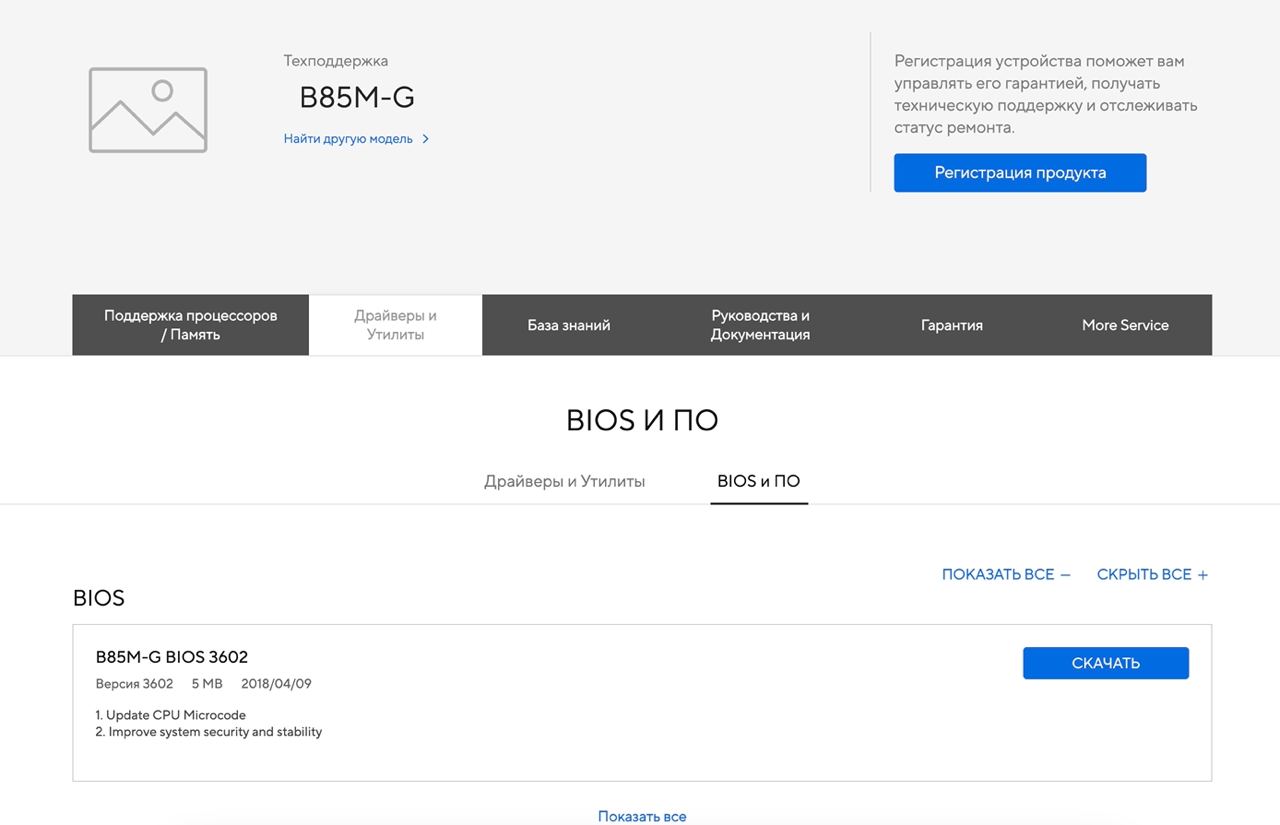Click '2. Improve system security and stability' note
This screenshot has width=1280, height=825.
pyautogui.click(x=209, y=732)
